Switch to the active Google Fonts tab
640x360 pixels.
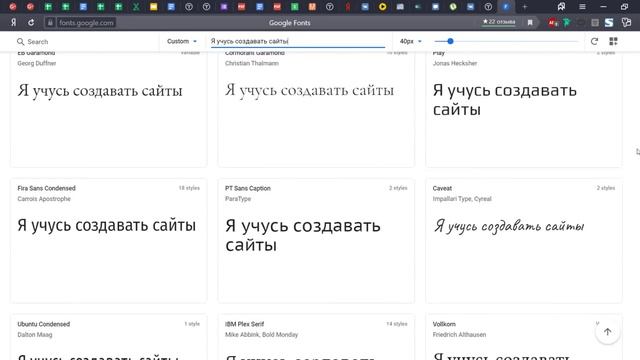click(x=506, y=7)
